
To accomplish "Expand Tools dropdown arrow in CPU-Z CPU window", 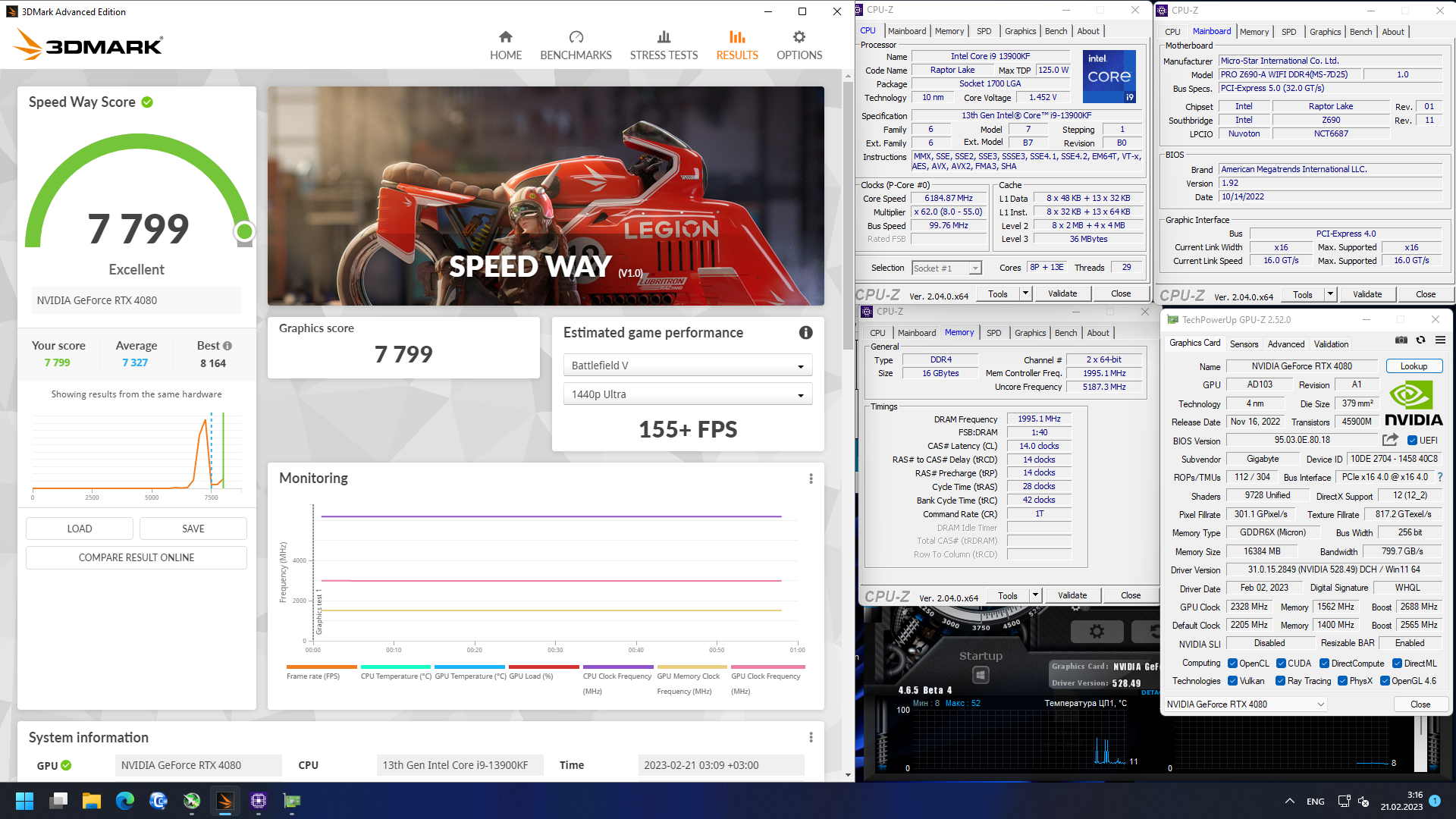I will pyautogui.click(x=1025, y=293).
